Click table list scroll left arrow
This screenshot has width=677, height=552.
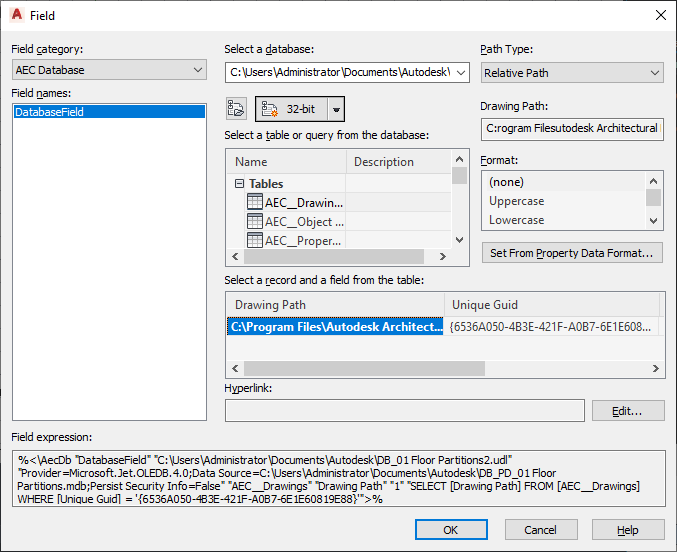pos(235,257)
